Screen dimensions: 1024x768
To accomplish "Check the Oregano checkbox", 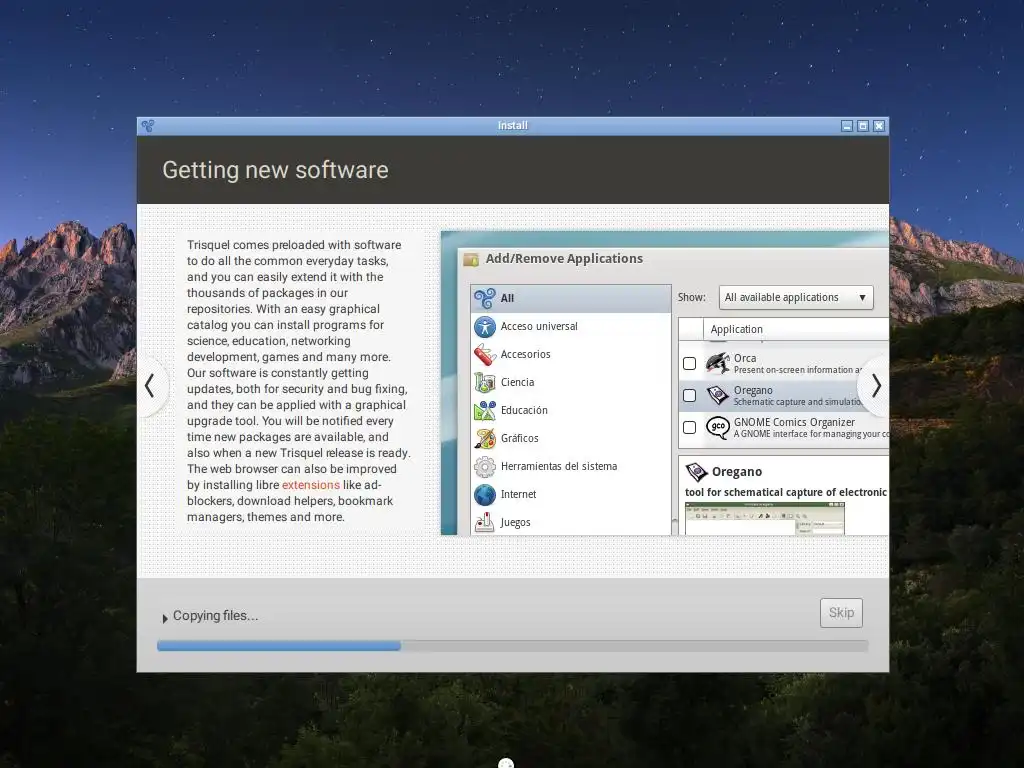I will pos(689,396).
